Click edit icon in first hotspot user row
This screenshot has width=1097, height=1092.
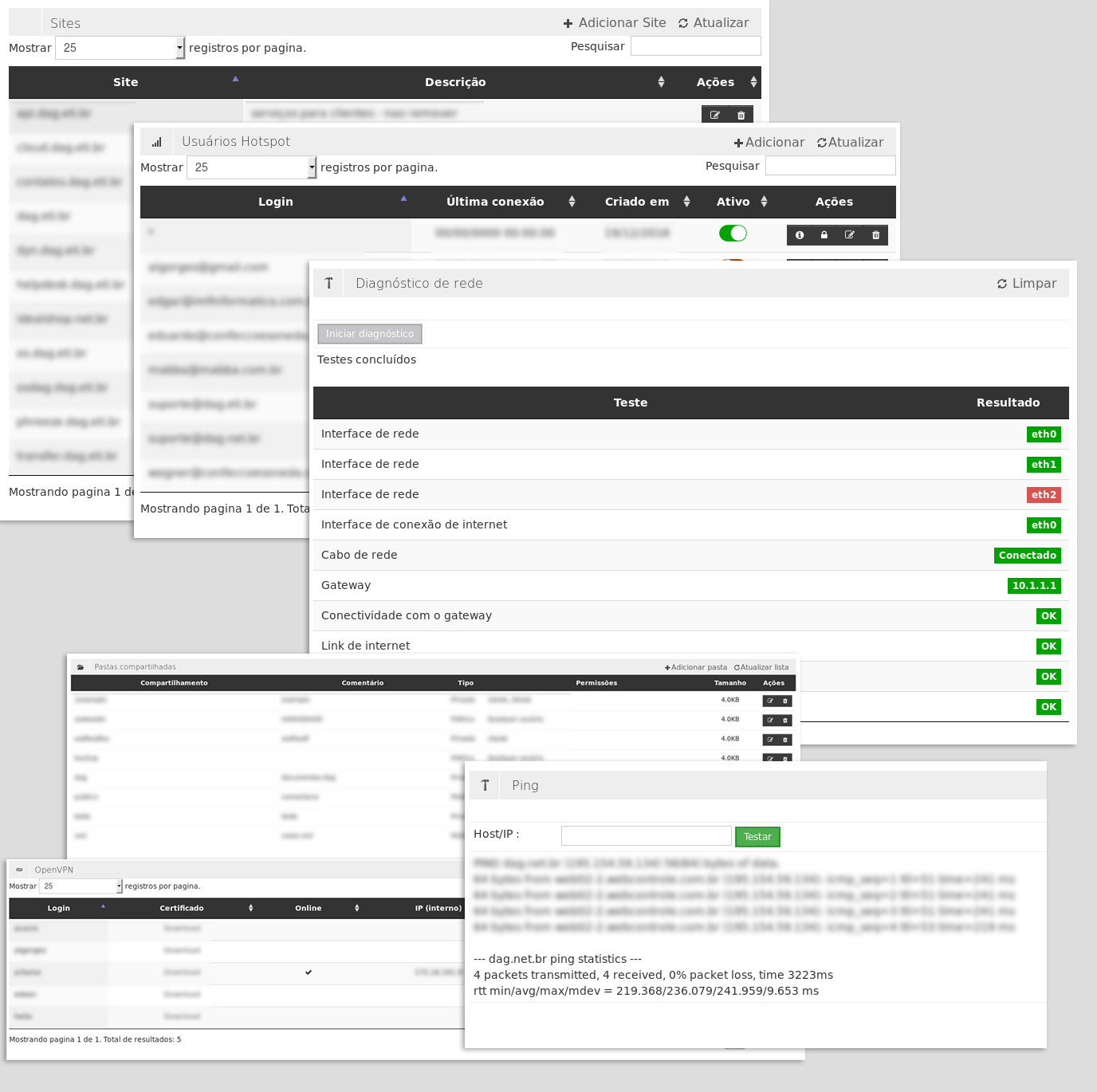(x=850, y=235)
